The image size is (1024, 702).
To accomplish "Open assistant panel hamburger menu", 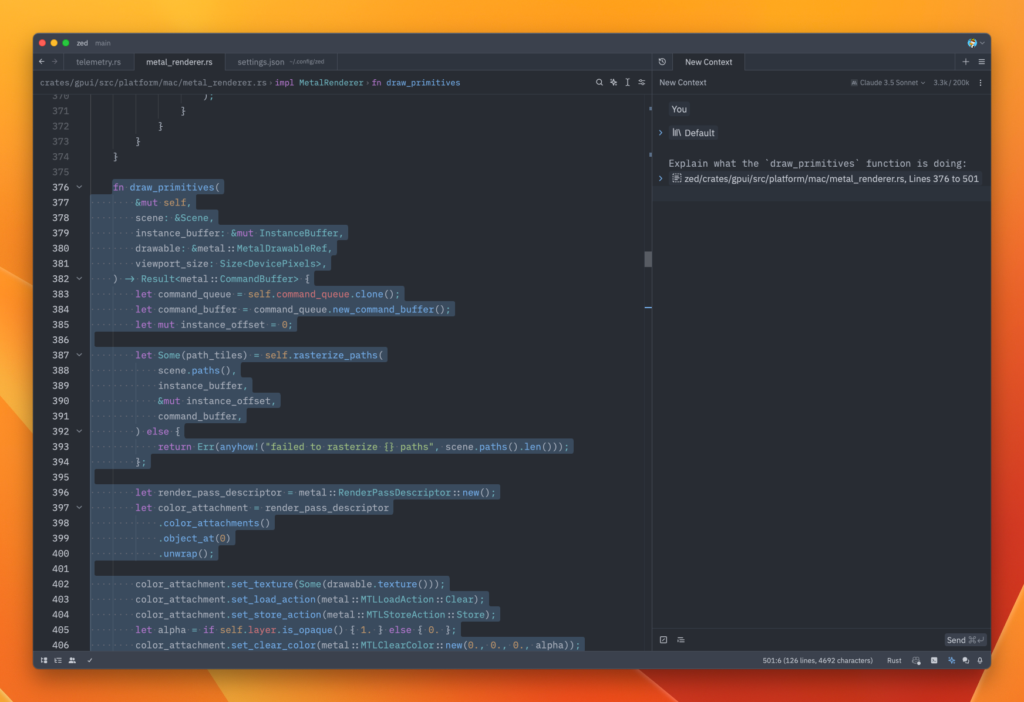I will point(982,61).
